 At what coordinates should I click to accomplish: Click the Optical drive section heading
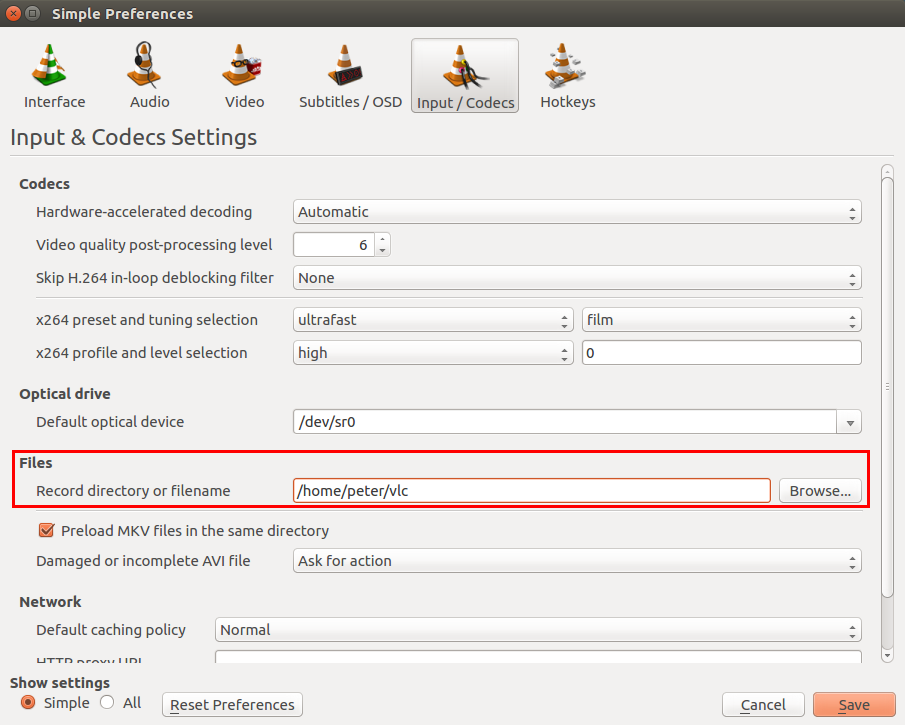pyautogui.click(x=65, y=394)
